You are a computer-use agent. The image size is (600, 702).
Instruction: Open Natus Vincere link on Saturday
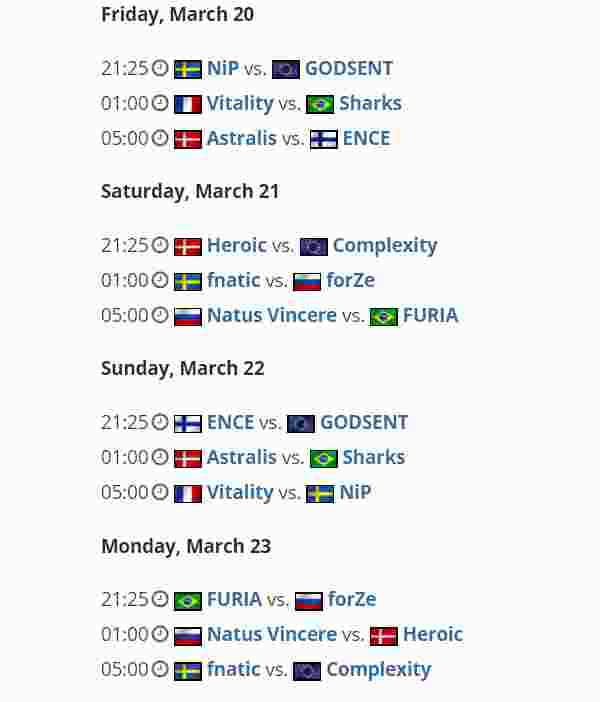click(x=272, y=315)
